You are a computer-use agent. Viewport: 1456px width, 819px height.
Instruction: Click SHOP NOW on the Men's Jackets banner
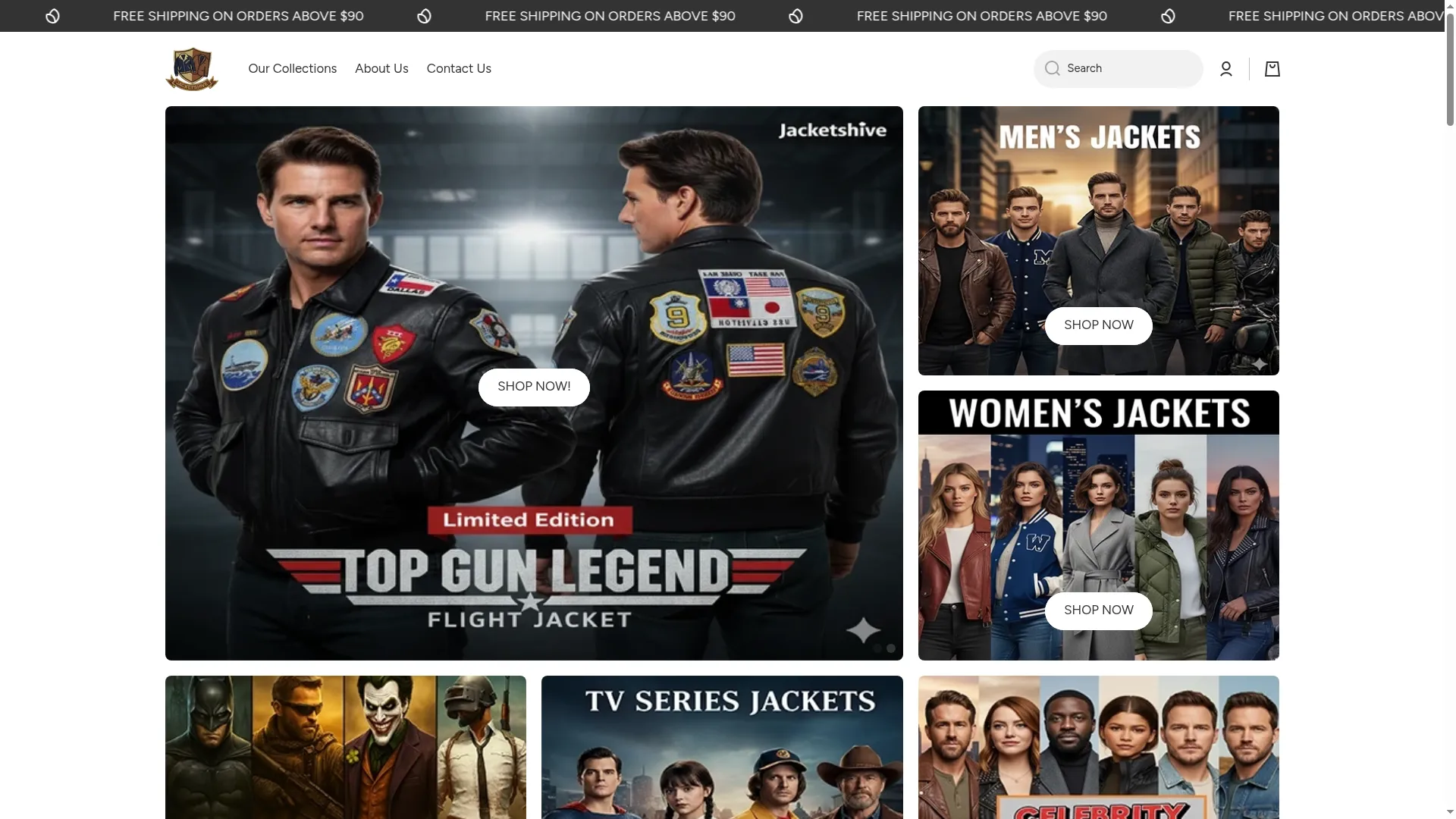(x=1098, y=325)
